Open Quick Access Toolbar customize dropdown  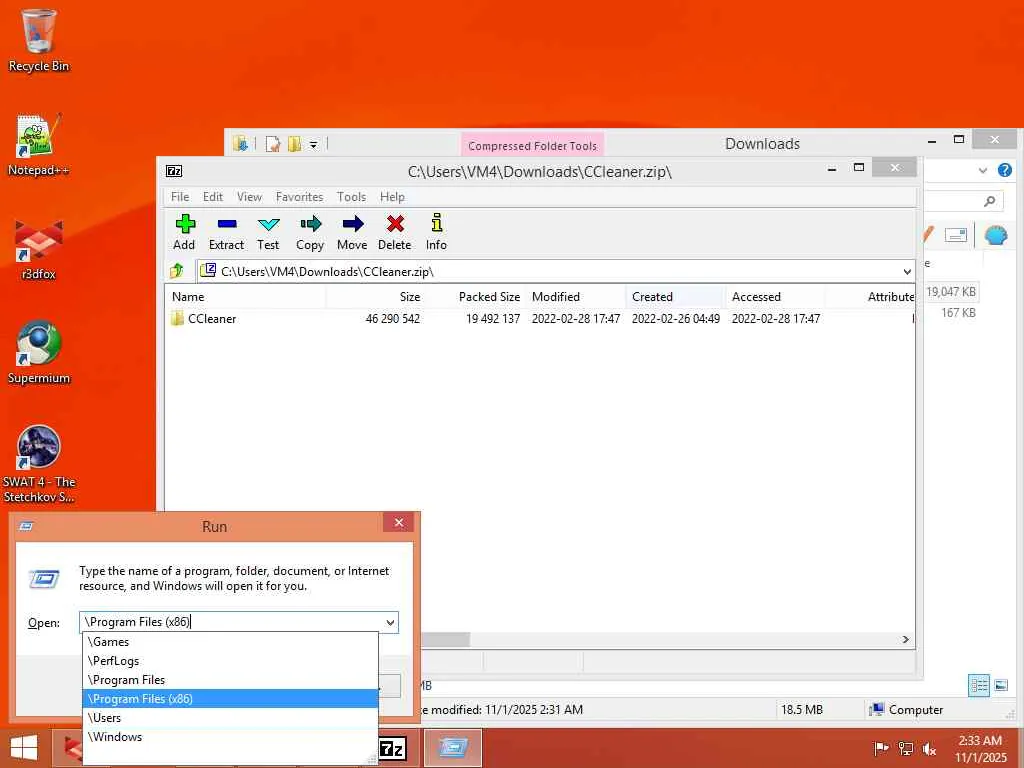[313, 144]
